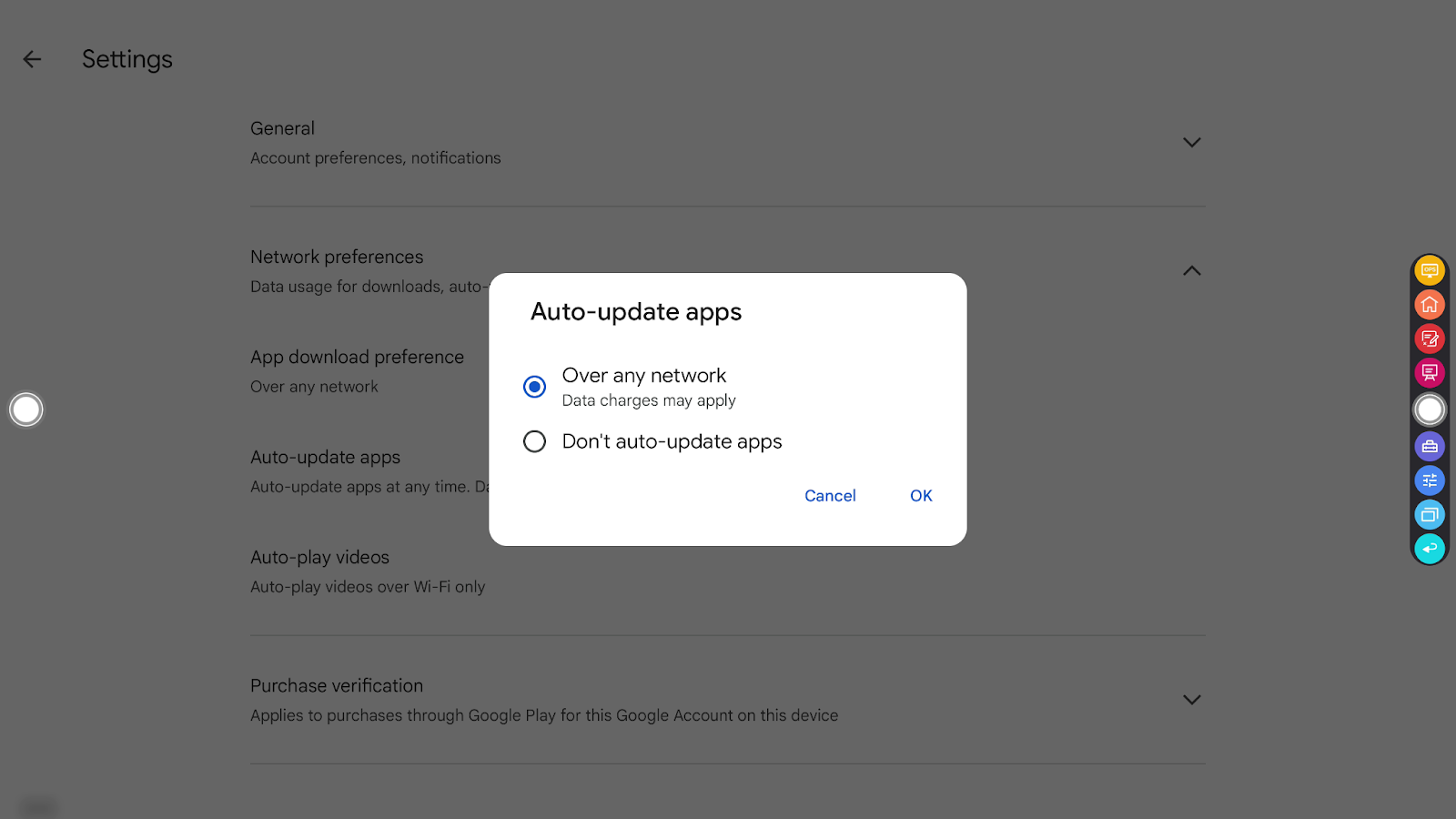The width and height of the screenshot is (1456, 819).
Task: Cancel the Auto-update apps dialog
Action: (x=830, y=496)
